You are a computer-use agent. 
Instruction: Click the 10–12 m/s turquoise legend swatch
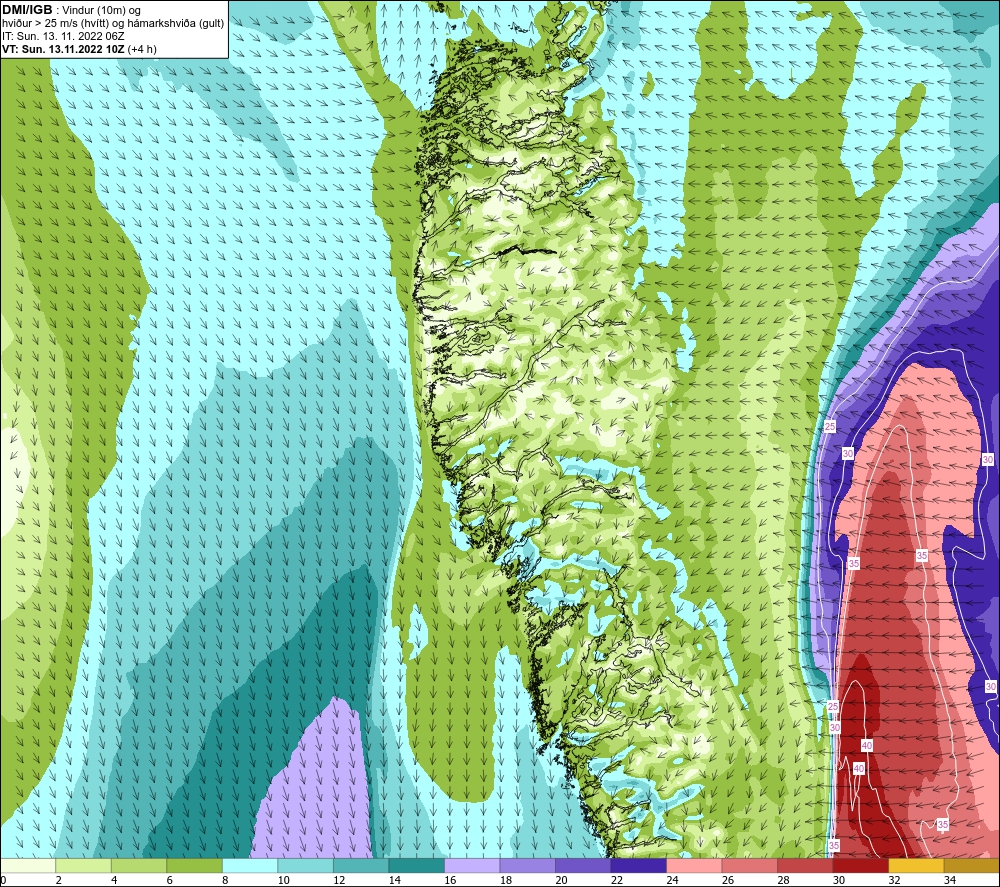[305, 865]
